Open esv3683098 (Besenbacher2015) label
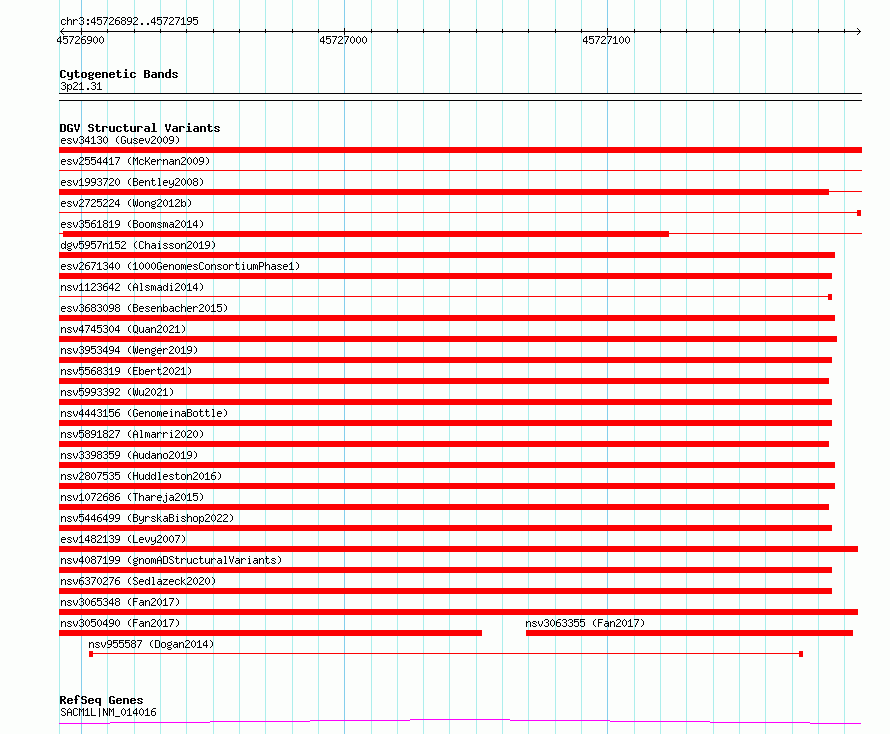The width and height of the screenshot is (890, 734). coord(144,308)
